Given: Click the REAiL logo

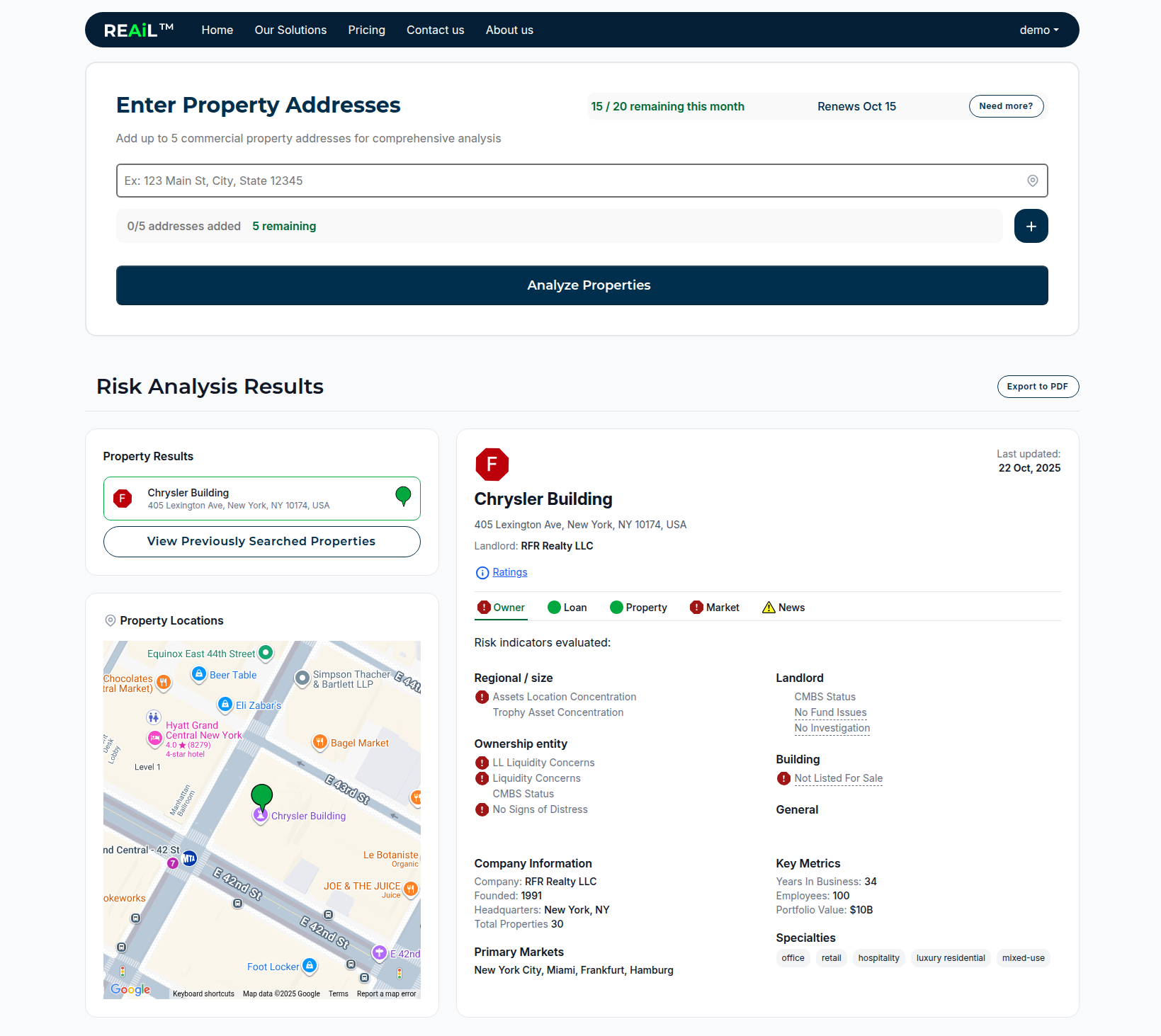Looking at the screenshot, I should pos(139,30).
